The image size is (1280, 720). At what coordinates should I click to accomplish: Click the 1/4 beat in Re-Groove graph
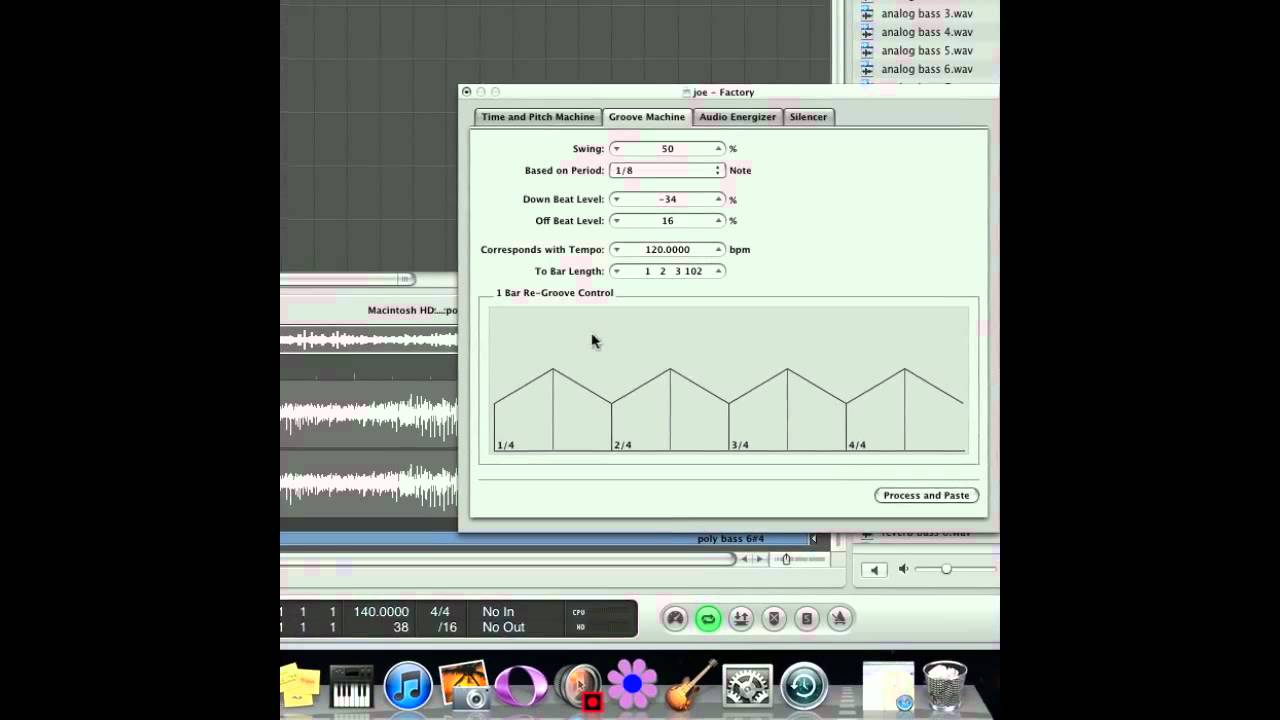click(506, 445)
